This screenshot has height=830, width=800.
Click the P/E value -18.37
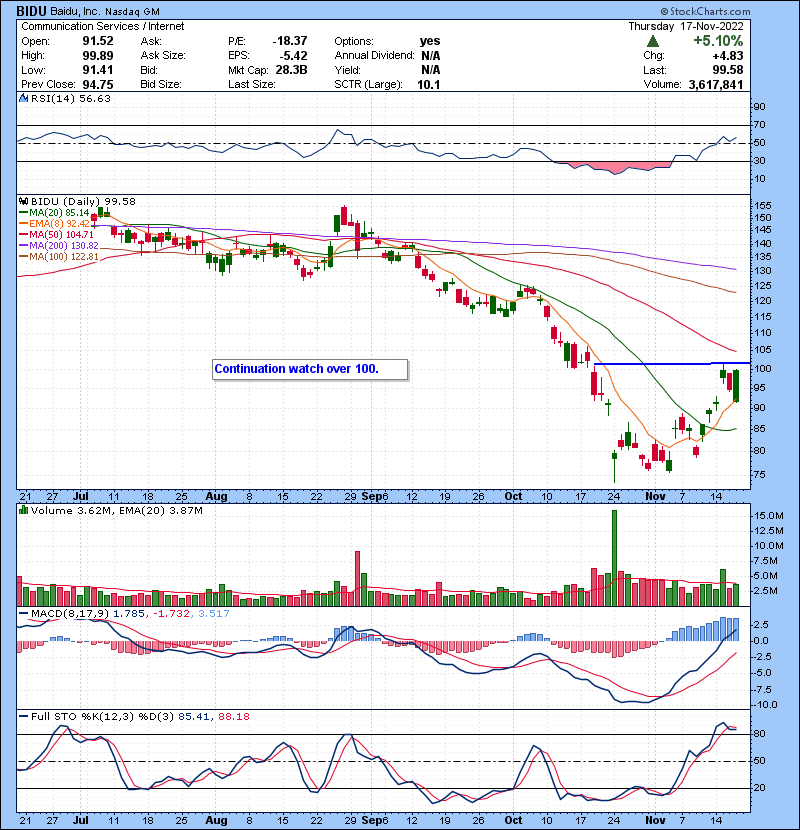(x=290, y=41)
